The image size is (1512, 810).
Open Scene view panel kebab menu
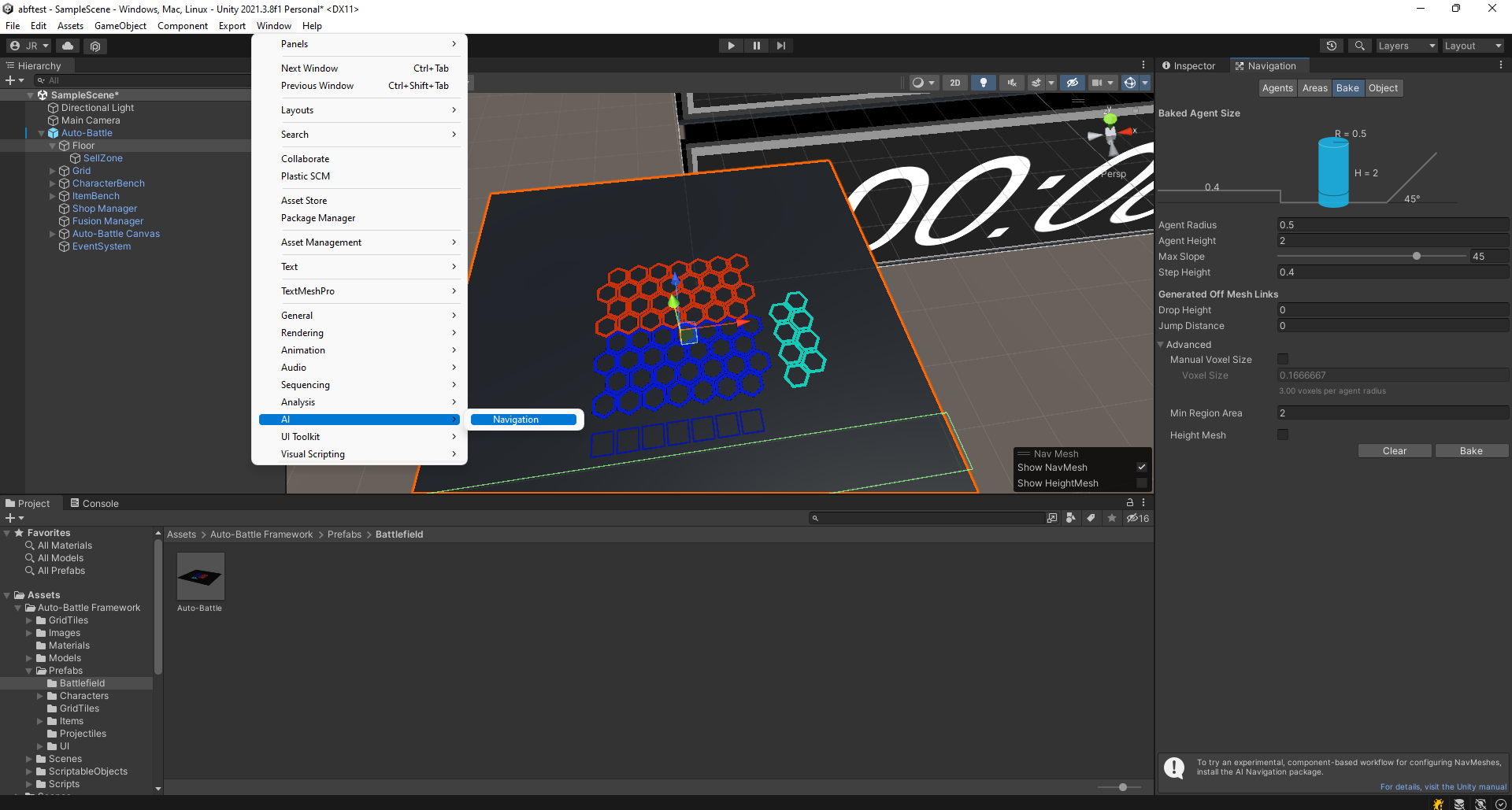tap(1143, 65)
